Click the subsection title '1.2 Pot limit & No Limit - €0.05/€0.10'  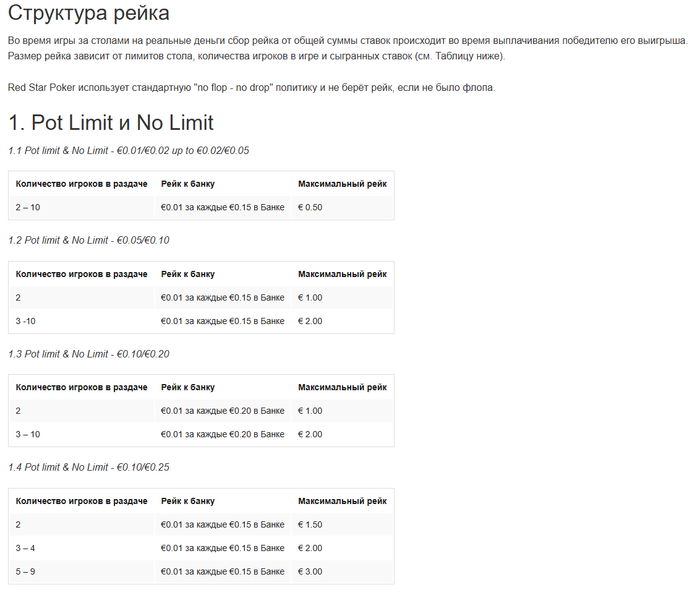click(89, 240)
